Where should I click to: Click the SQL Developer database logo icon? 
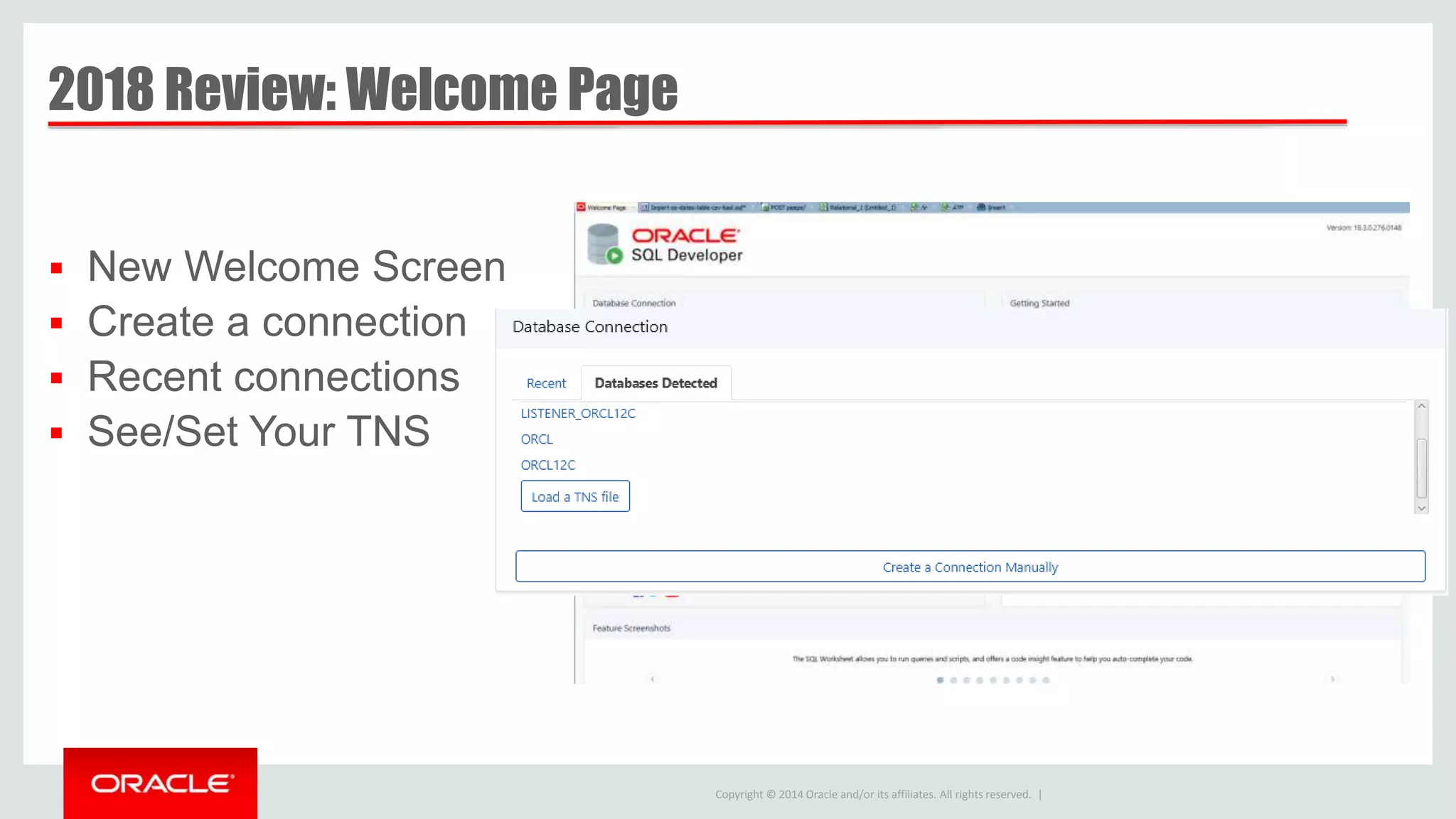click(x=605, y=244)
